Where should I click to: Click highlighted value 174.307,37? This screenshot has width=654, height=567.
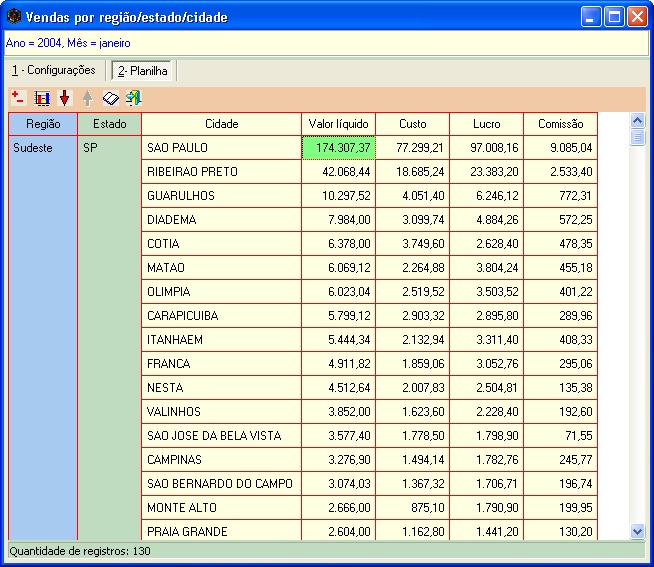(x=338, y=148)
